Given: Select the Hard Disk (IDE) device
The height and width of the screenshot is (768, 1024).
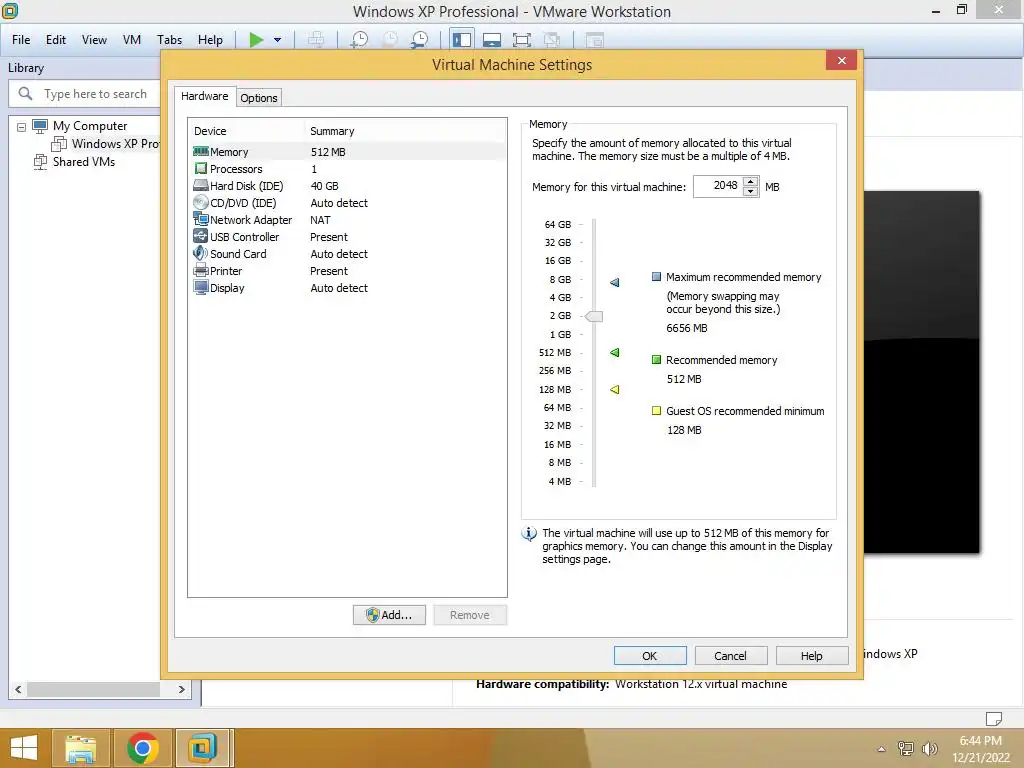Looking at the screenshot, I should click(348, 186).
